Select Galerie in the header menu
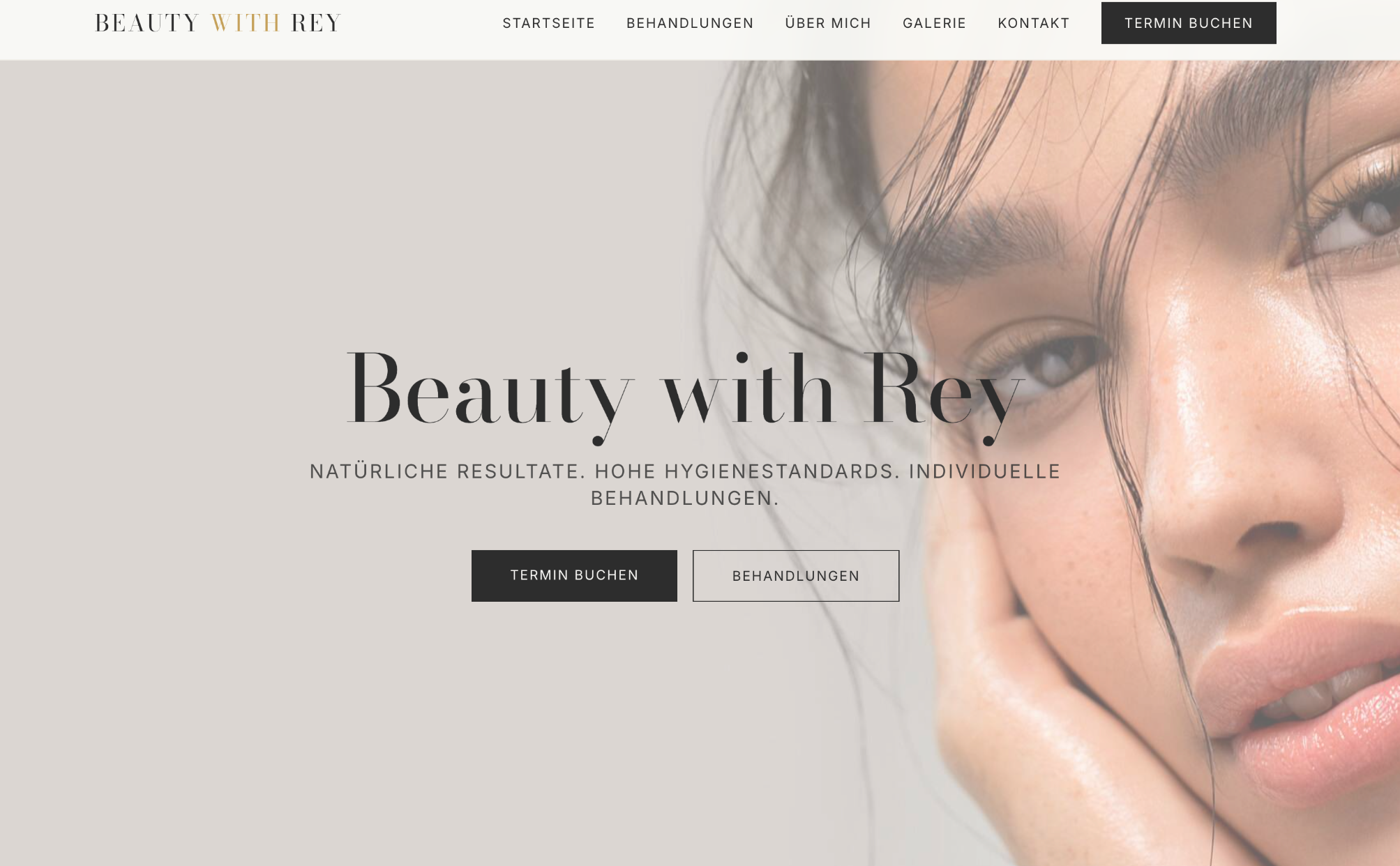Screen dimensions: 1400x866 click(934, 23)
